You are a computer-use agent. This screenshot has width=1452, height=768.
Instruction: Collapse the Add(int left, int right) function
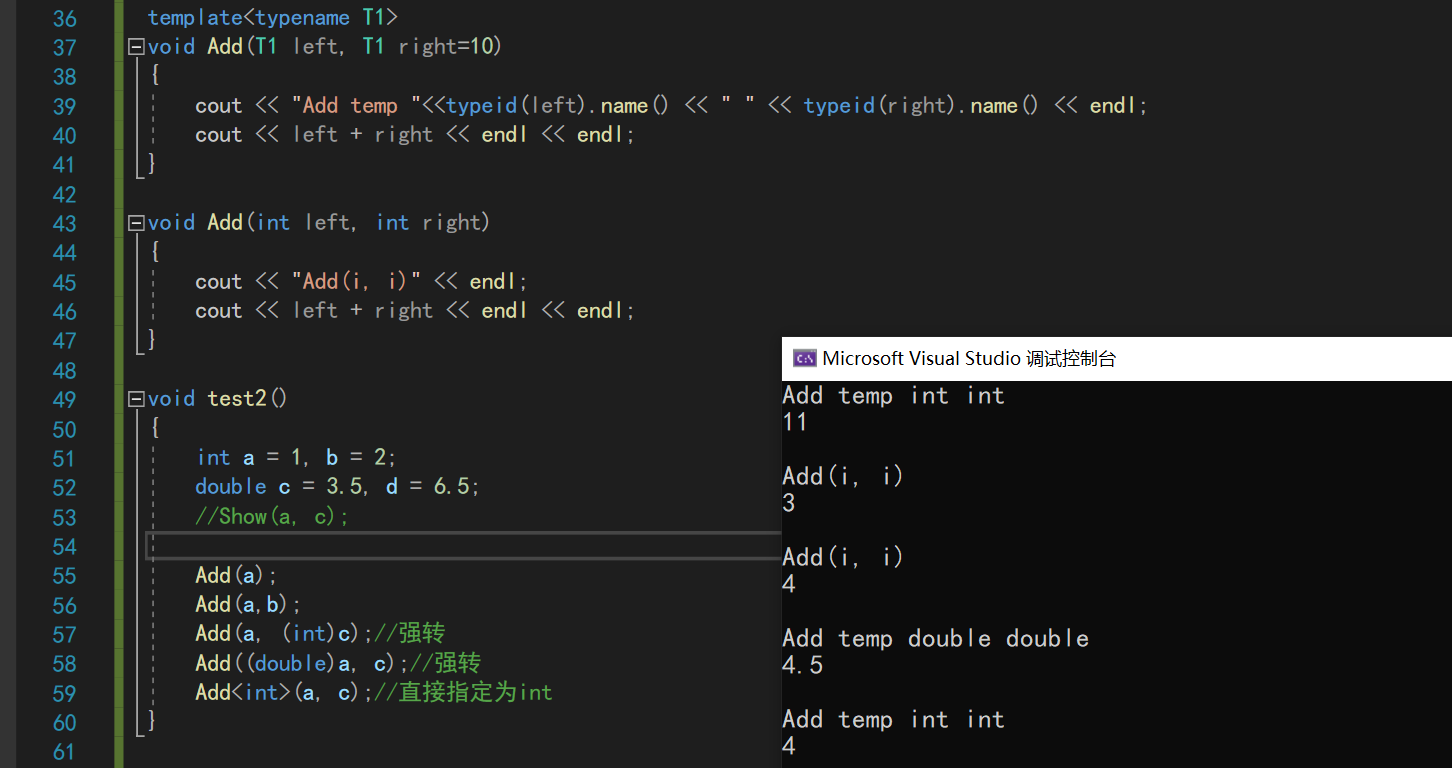tap(136, 223)
